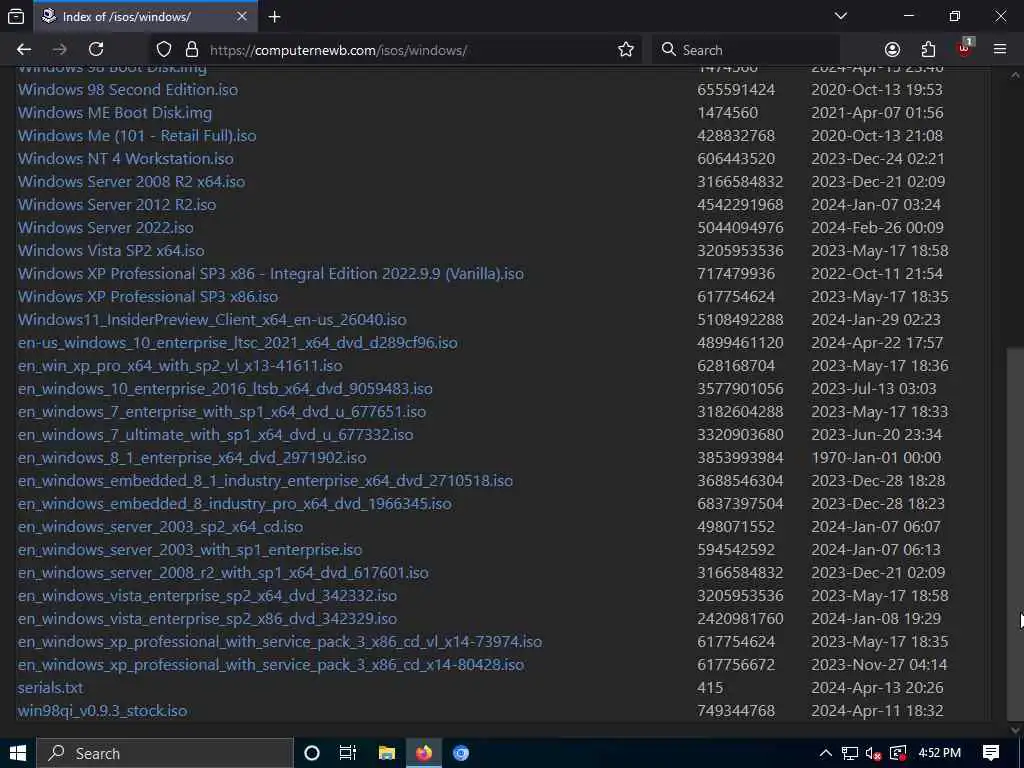Open embedded_8_1_industry_enterprise iso link

click(265, 481)
